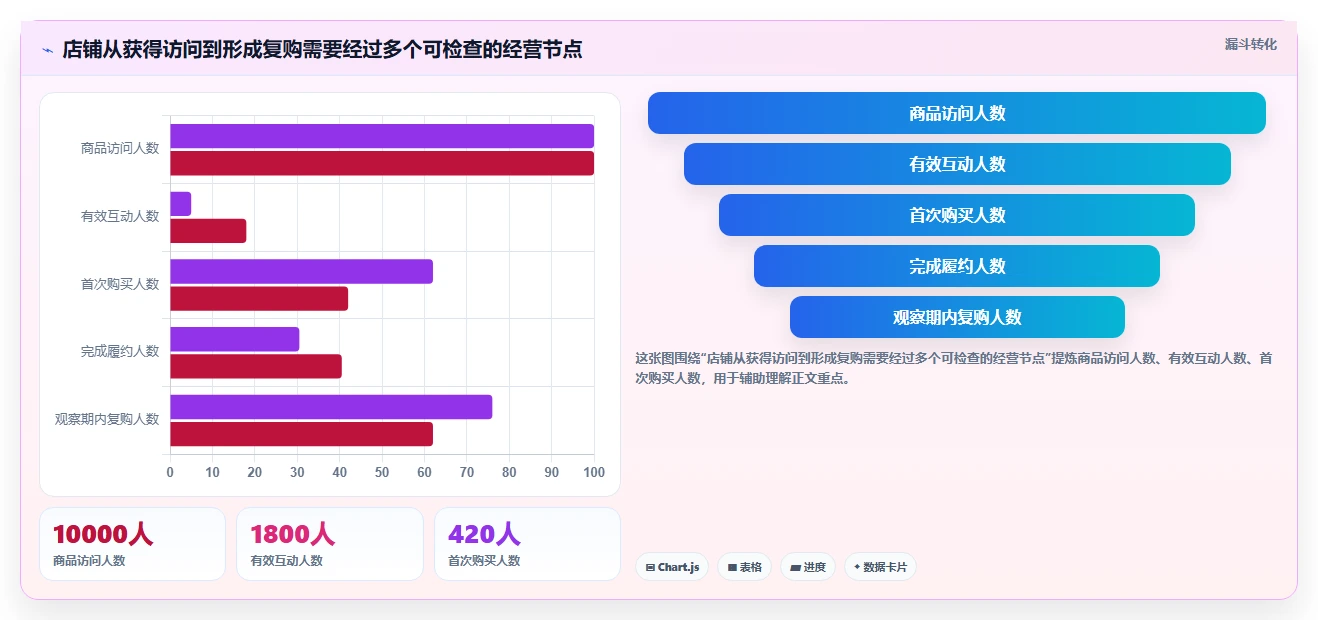The image size is (1318, 620).
Task: Click the red bar for 完成履约人数
Action: (x=256, y=366)
